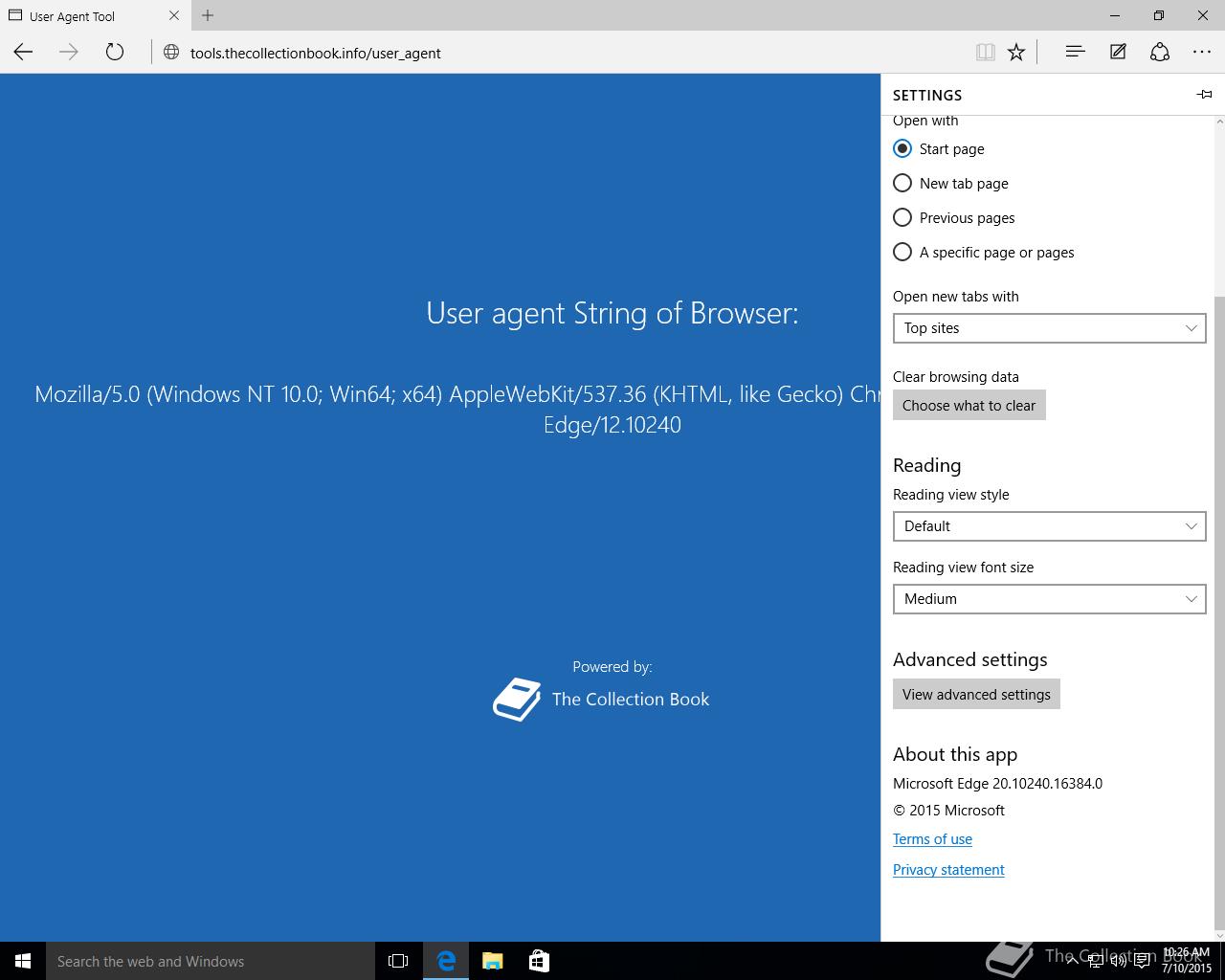The width and height of the screenshot is (1225, 980).
Task: Open Reading view book icon
Action: tap(985, 53)
